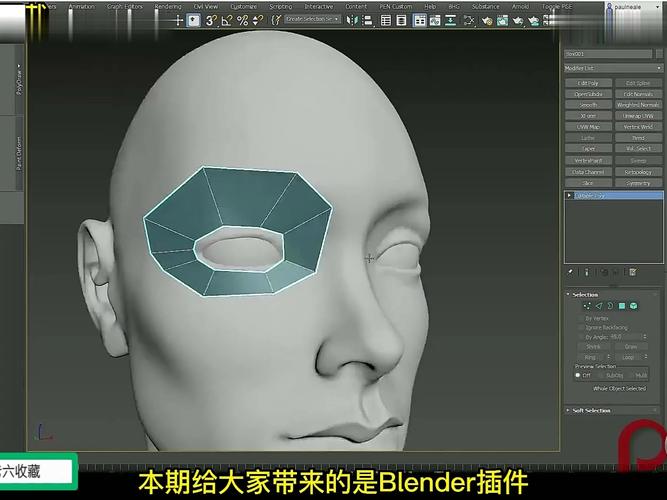Enable Ignore Backfacing checkbox
Image resolution: width=667 pixels, height=500 pixels.
pos(581,327)
